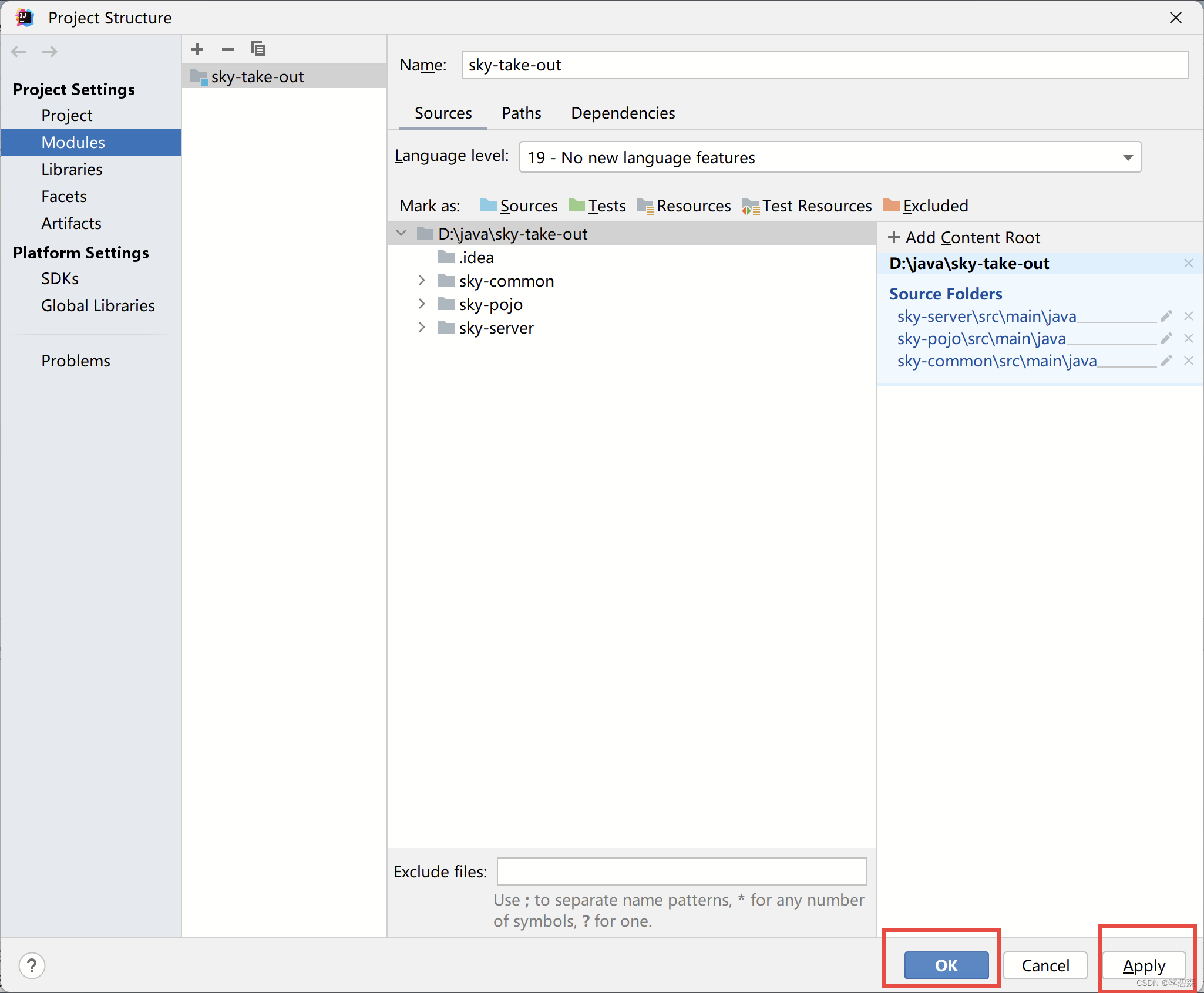
Task: Expand the sky-common tree node
Action: tap(422, 281)
